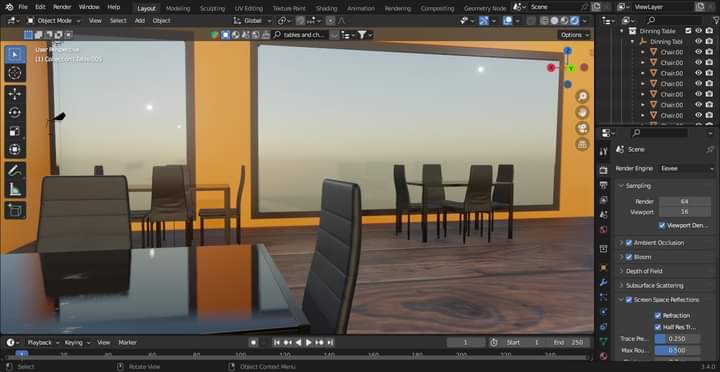Open the viewport Add menu
This screenshot has width=720, height=372.
[140, 21]
